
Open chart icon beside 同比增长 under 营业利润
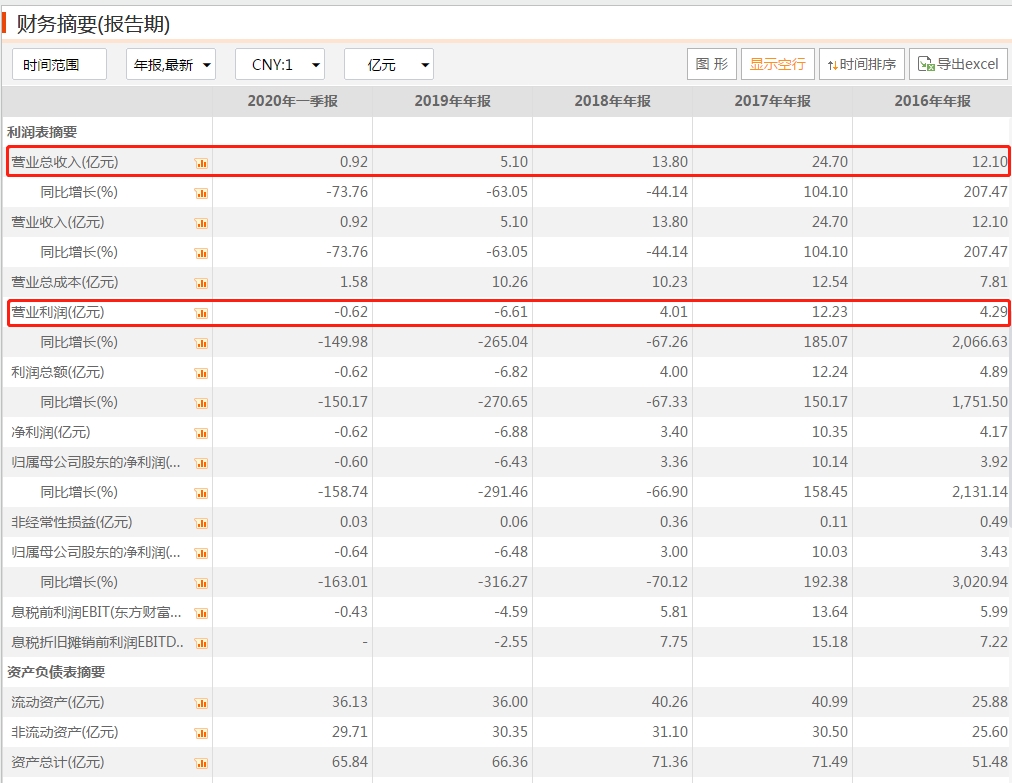point(201,343)
